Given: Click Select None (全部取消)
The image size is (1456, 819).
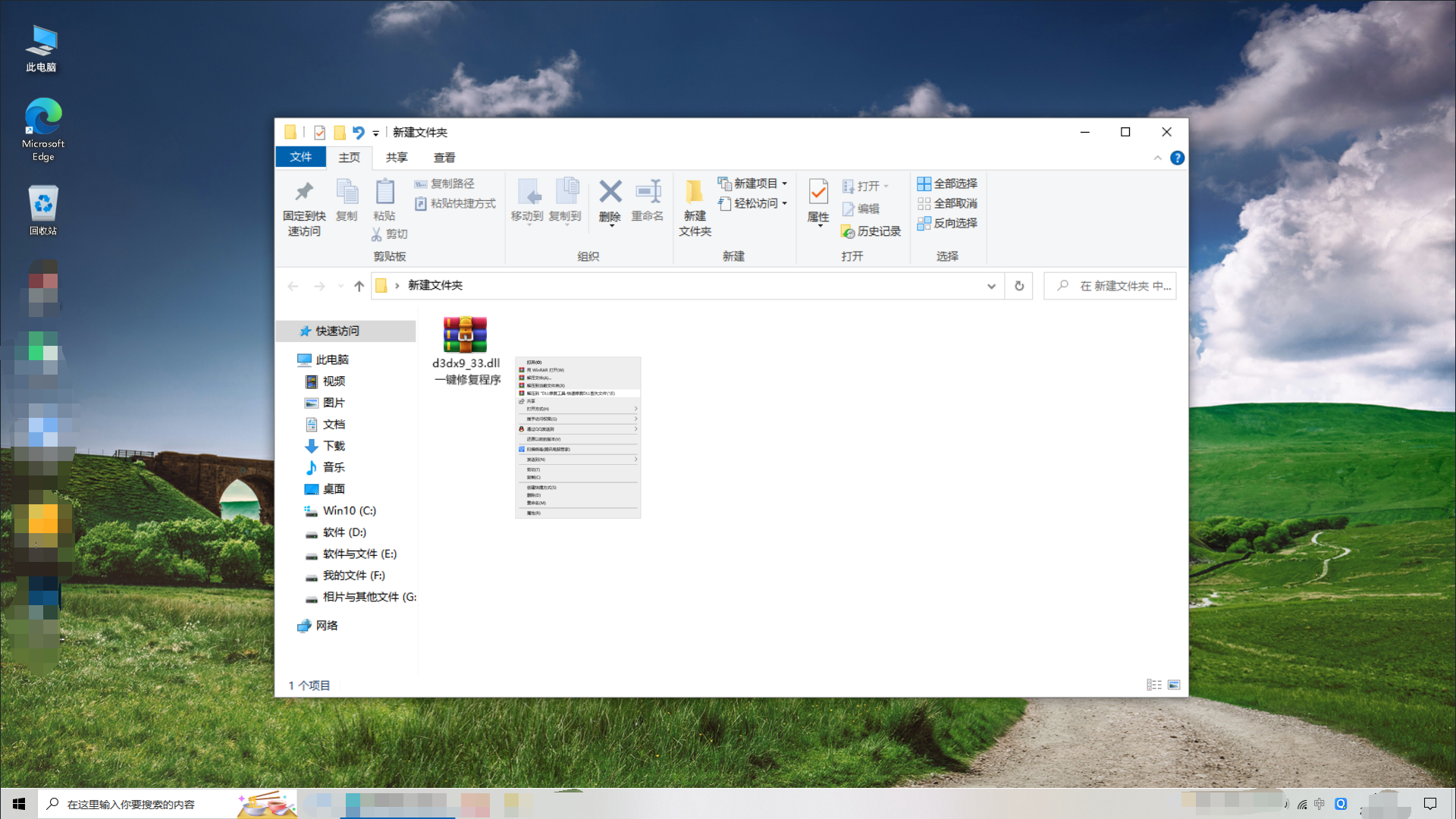Looking at the screenshot, I should tap(947, 203).
